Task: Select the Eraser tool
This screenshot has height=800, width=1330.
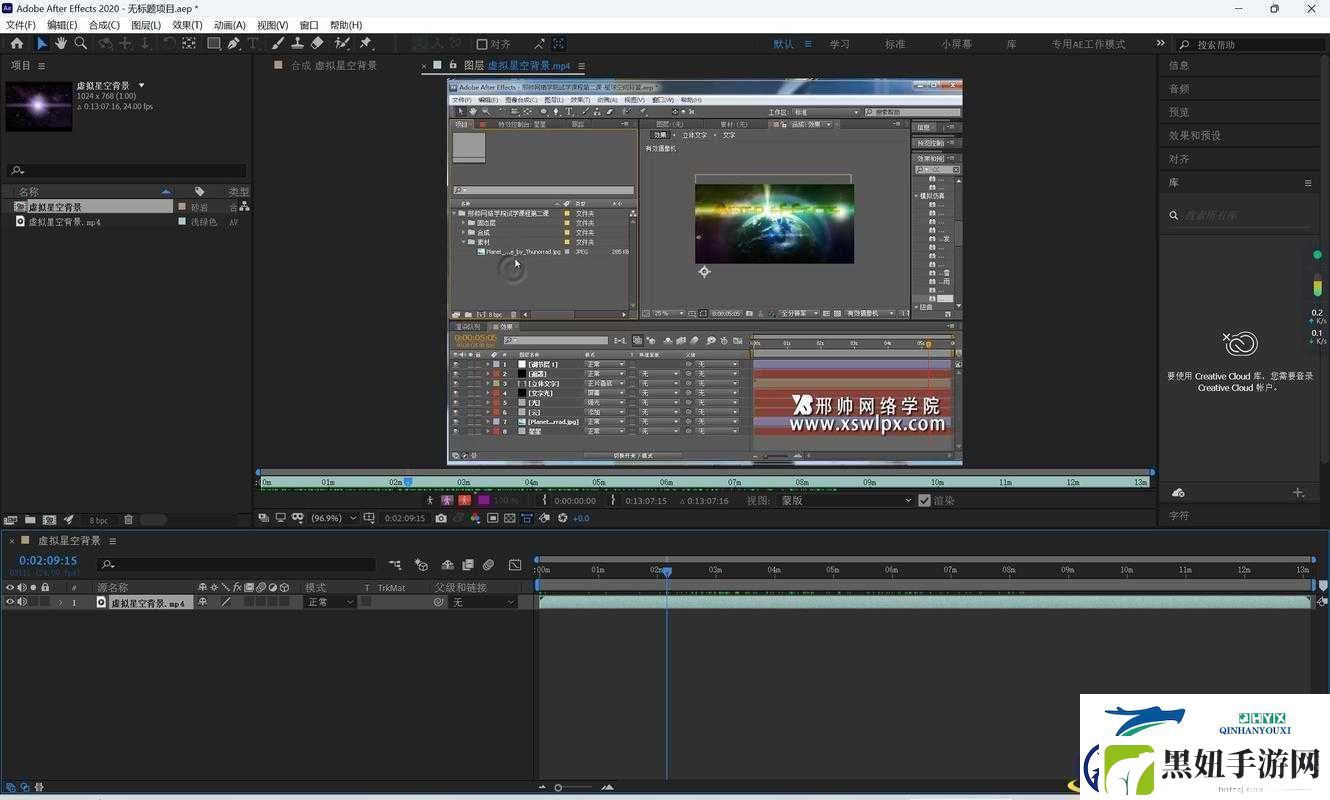Action: 317,44
